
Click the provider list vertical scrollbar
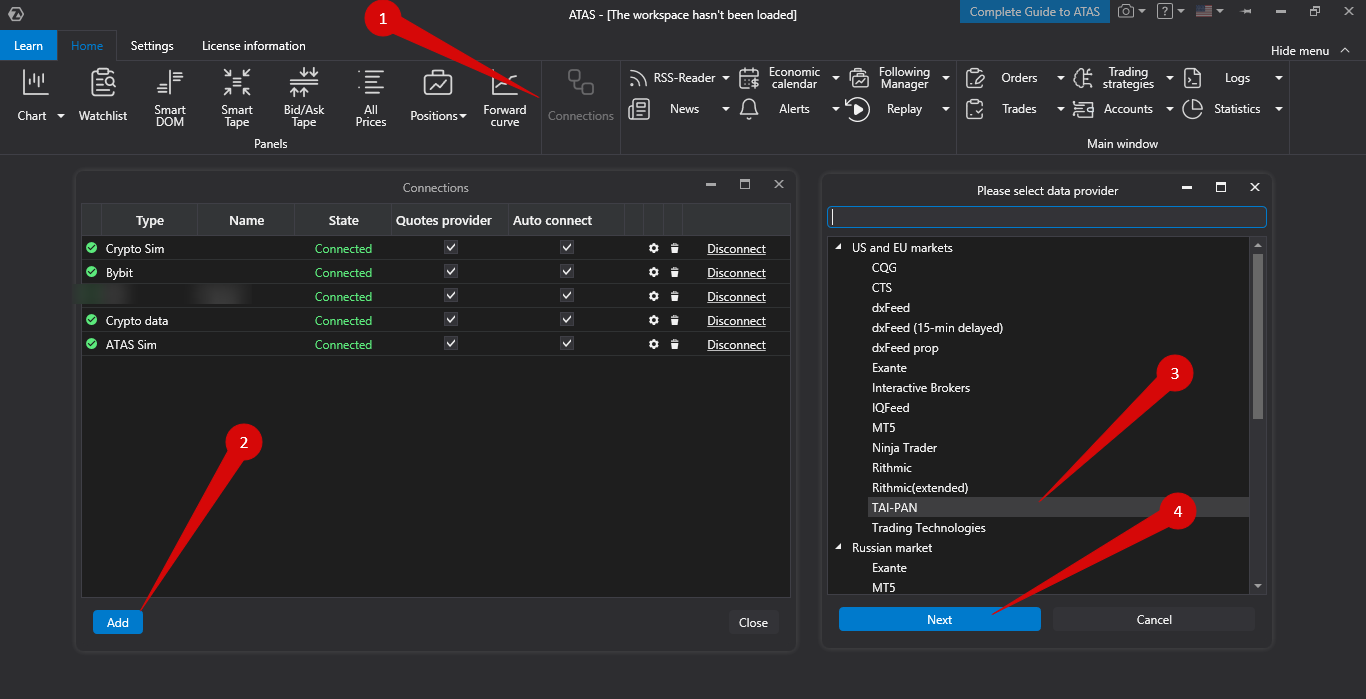[x=1258, y=336]
